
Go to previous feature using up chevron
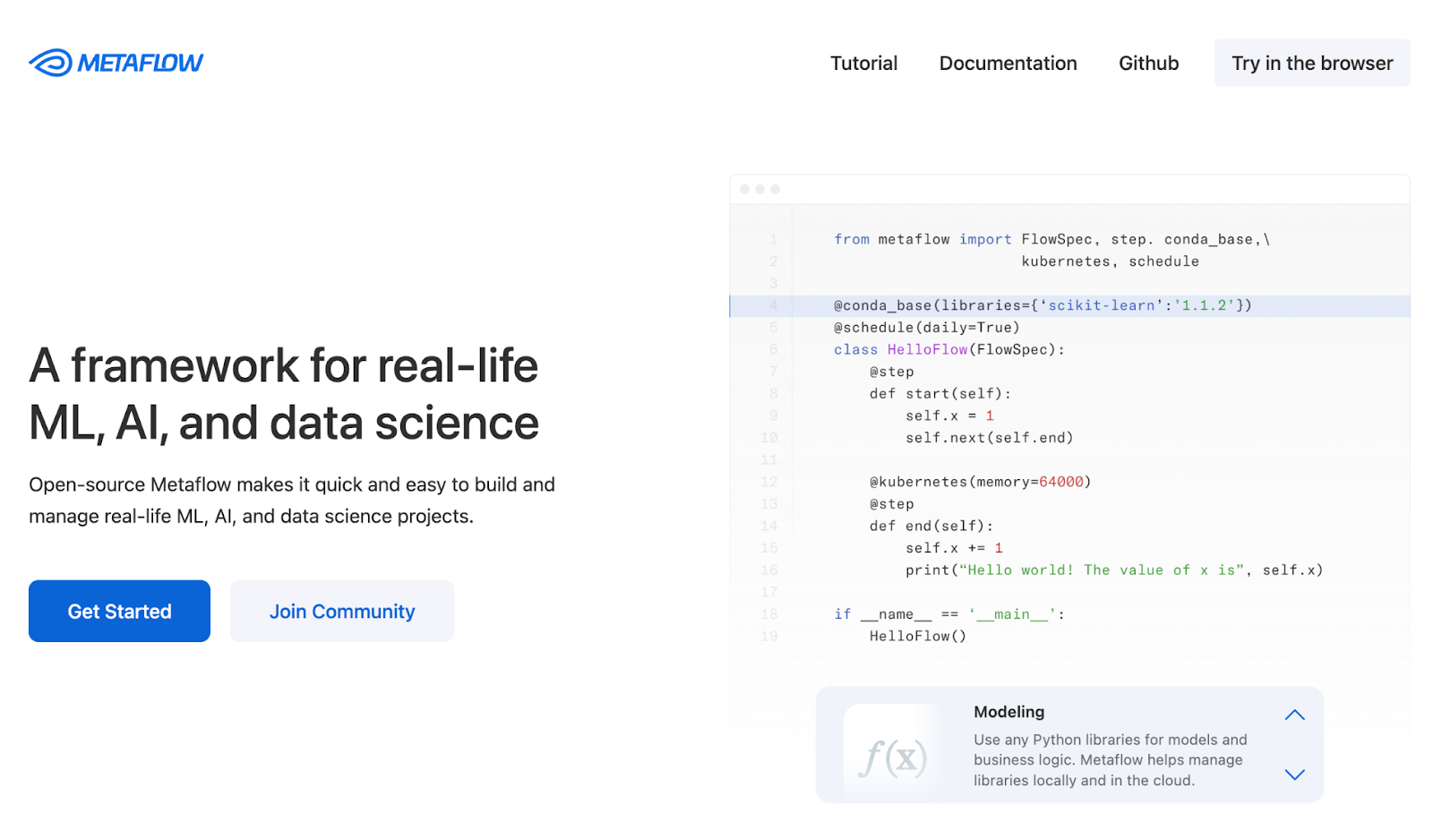tap(1294, 715)
